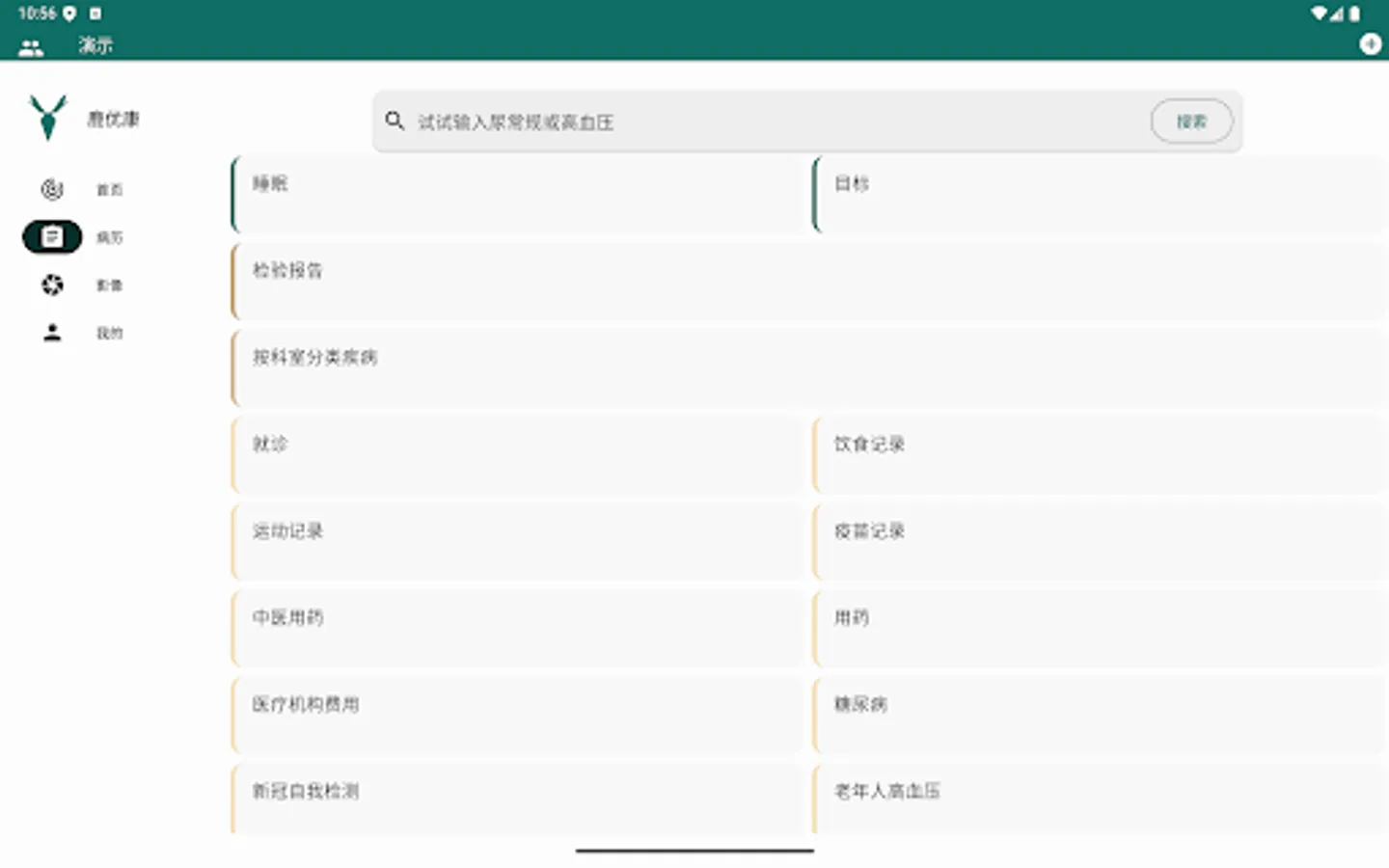Open the 首页 home icon in sidebar
Screen dimensions: 1389x868
[x=52, y=189]
